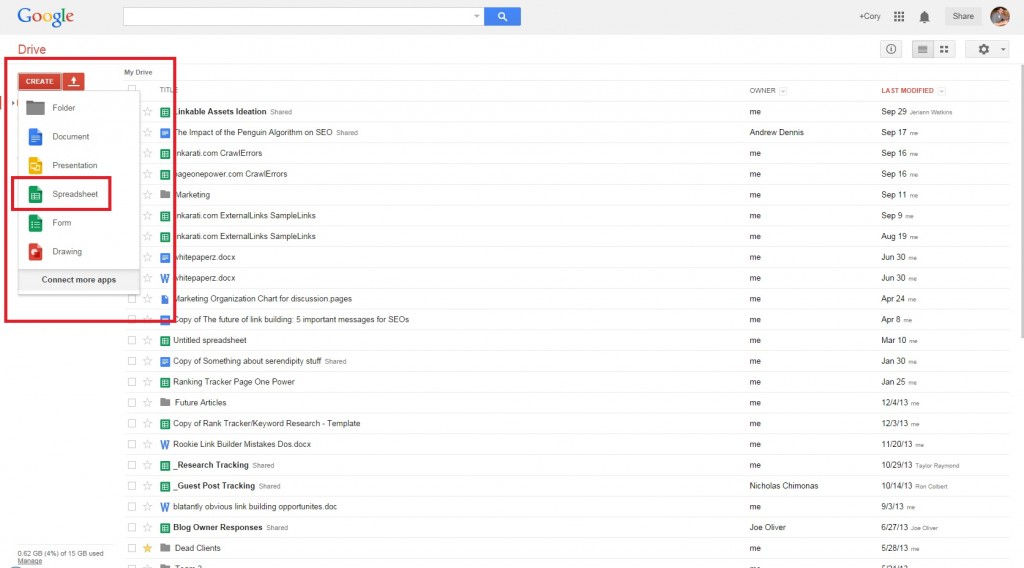
Task: Open pageonepower.com CrawlErrors spreadsheet
Action: tap(231, 174)
